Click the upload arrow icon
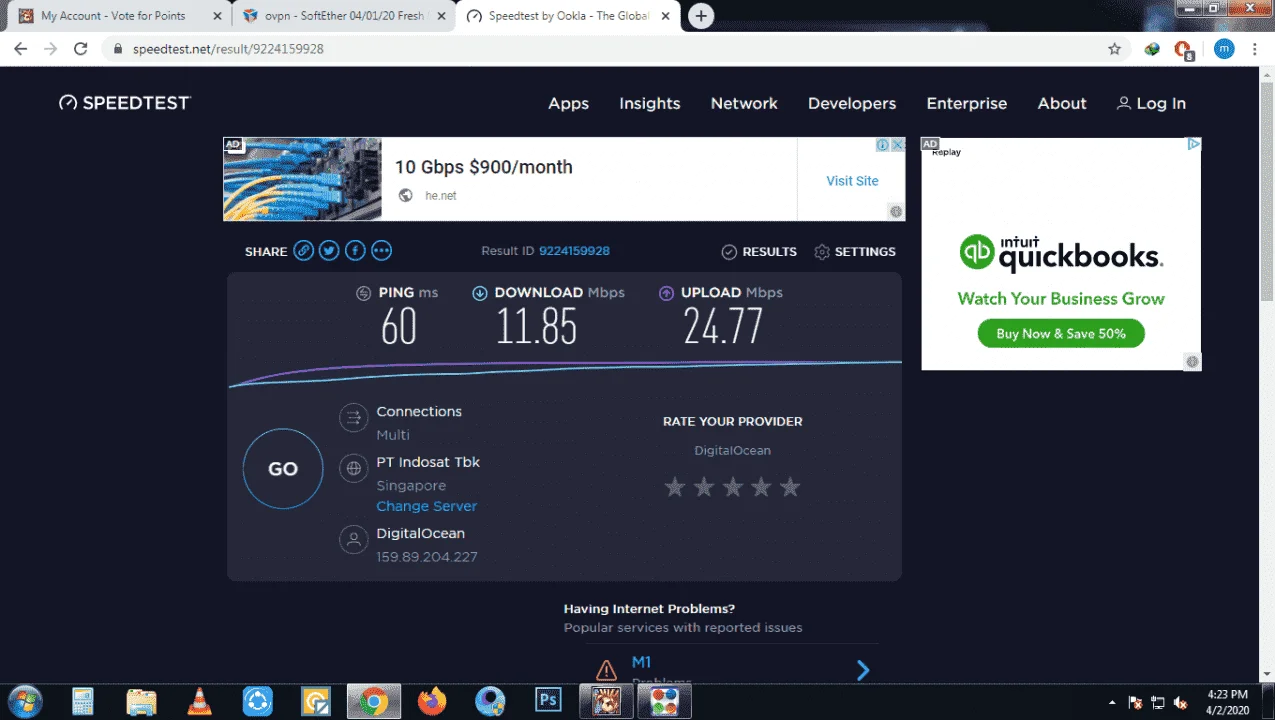 click(x=666, y=293)
